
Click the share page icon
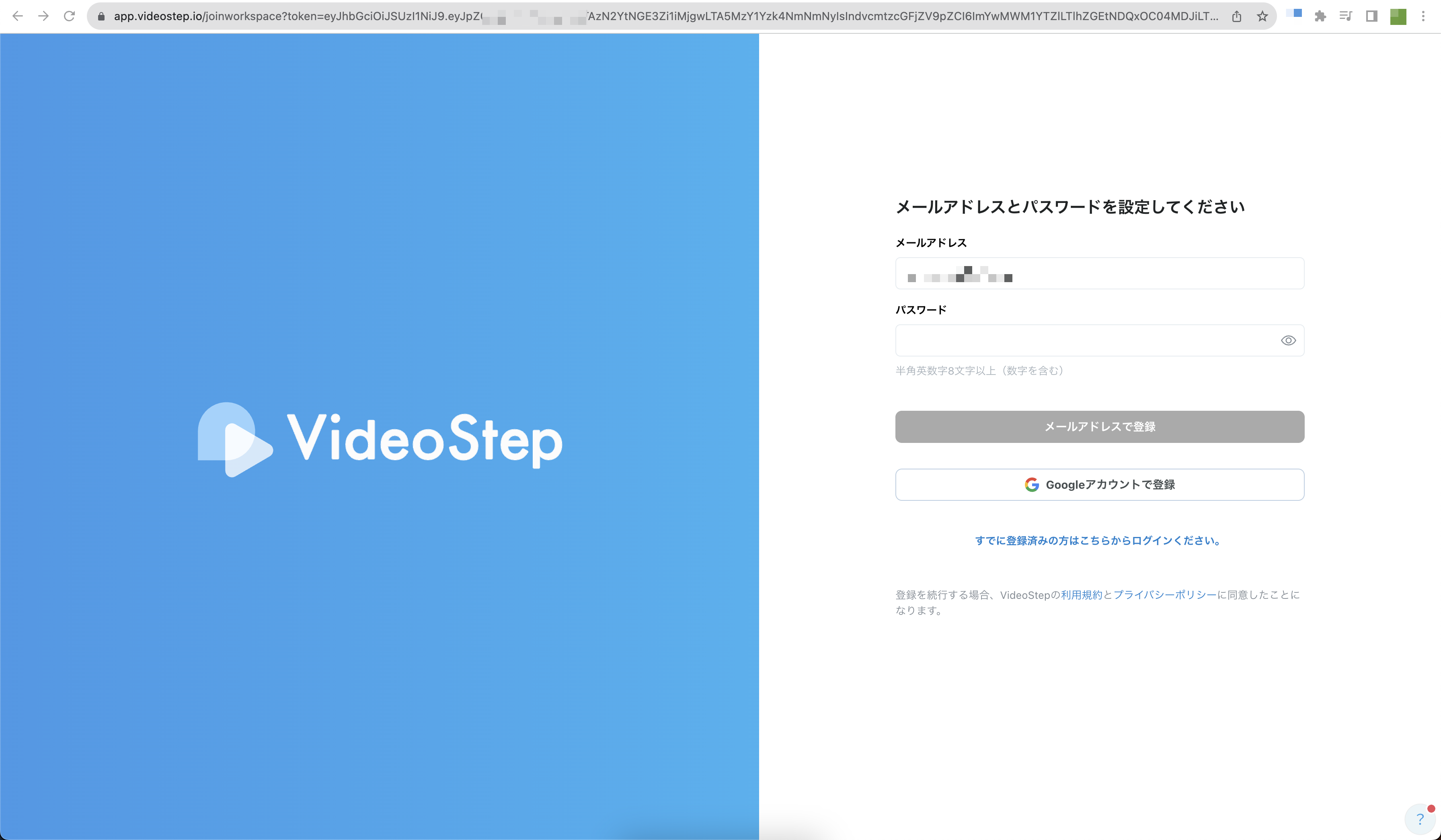(x=1236, y=16)
